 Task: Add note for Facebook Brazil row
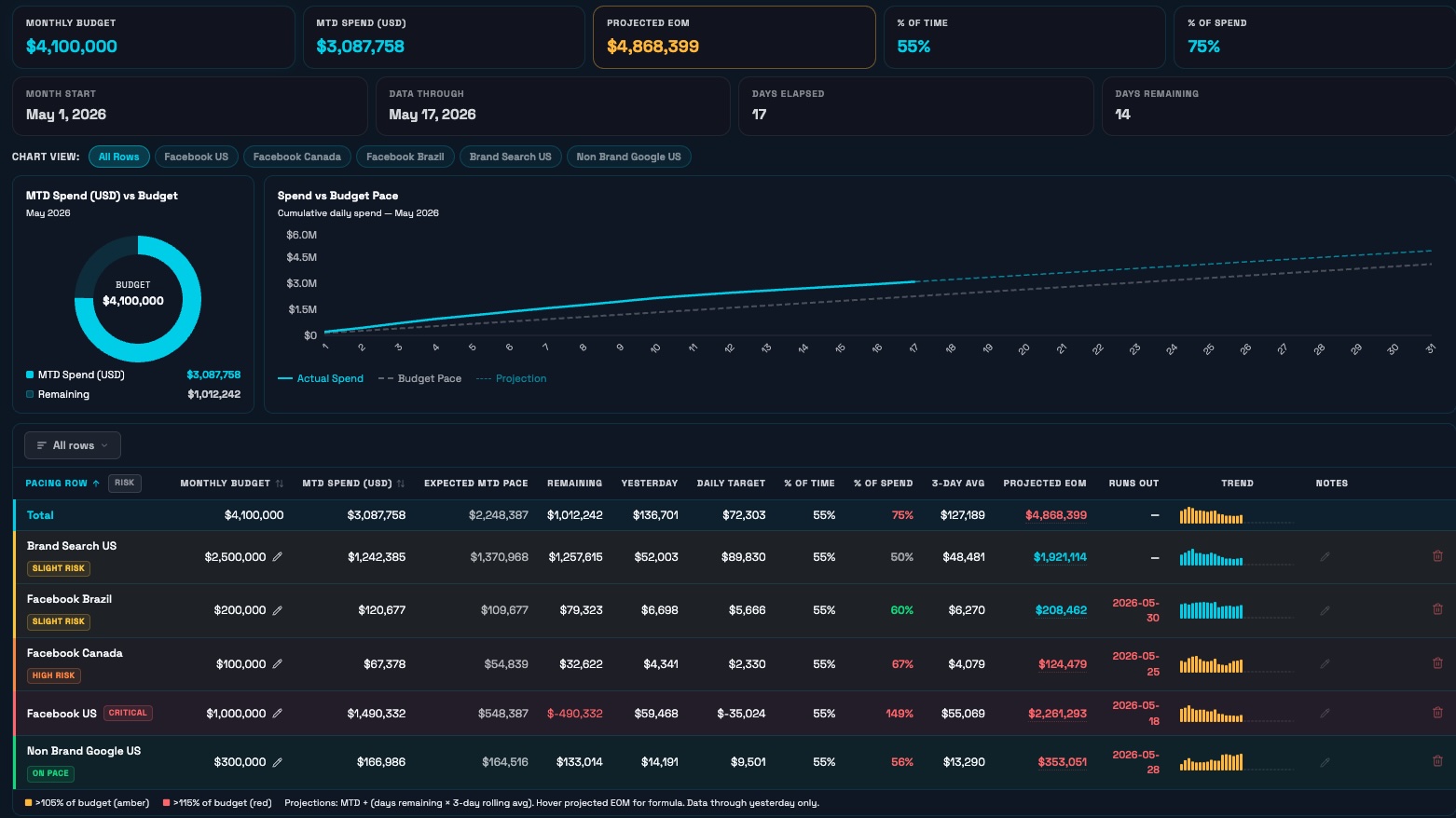tap(1325, 610)
